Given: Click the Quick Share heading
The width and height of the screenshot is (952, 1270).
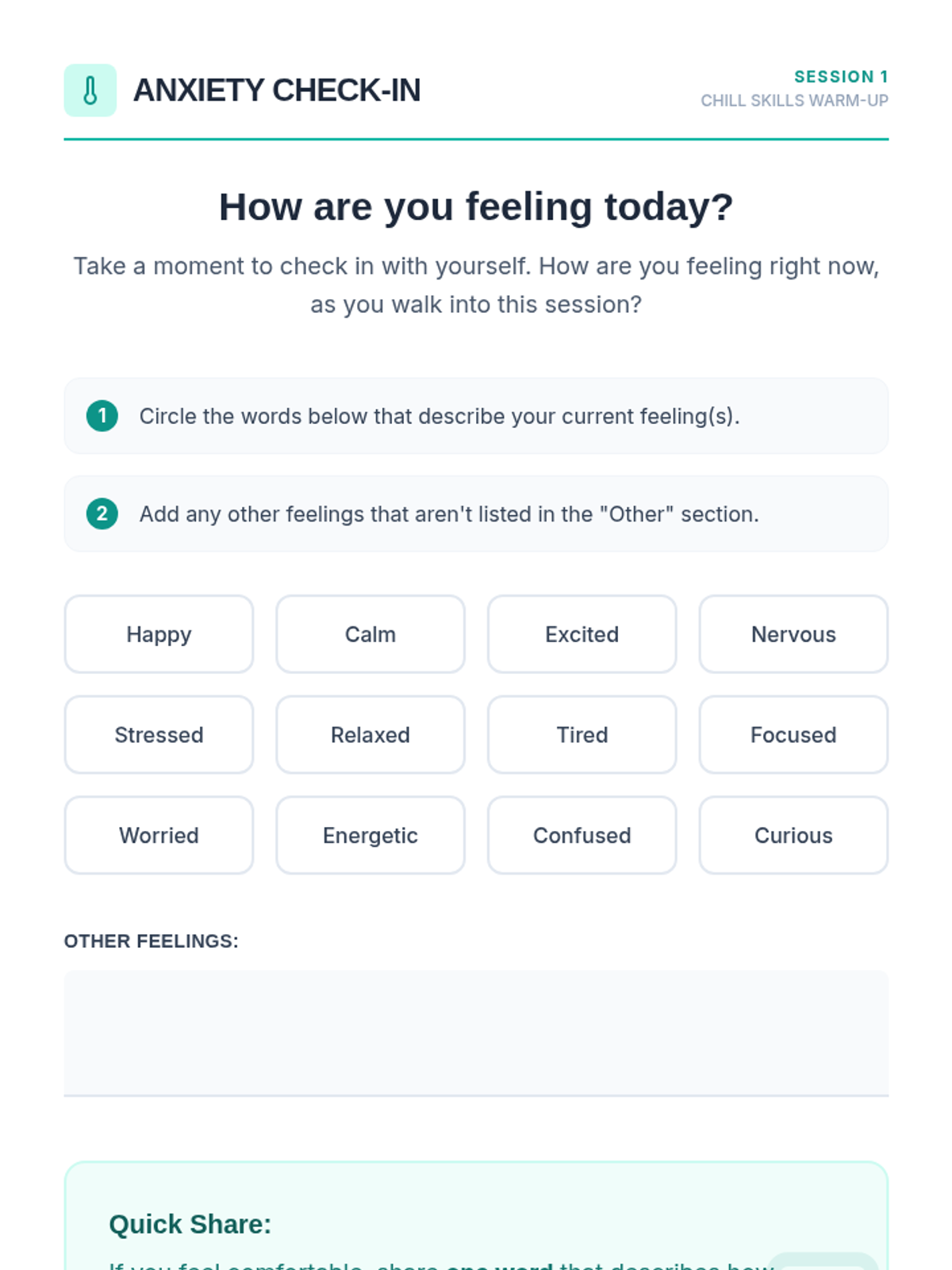Looking at the screenshot, I should (190, 1224).
